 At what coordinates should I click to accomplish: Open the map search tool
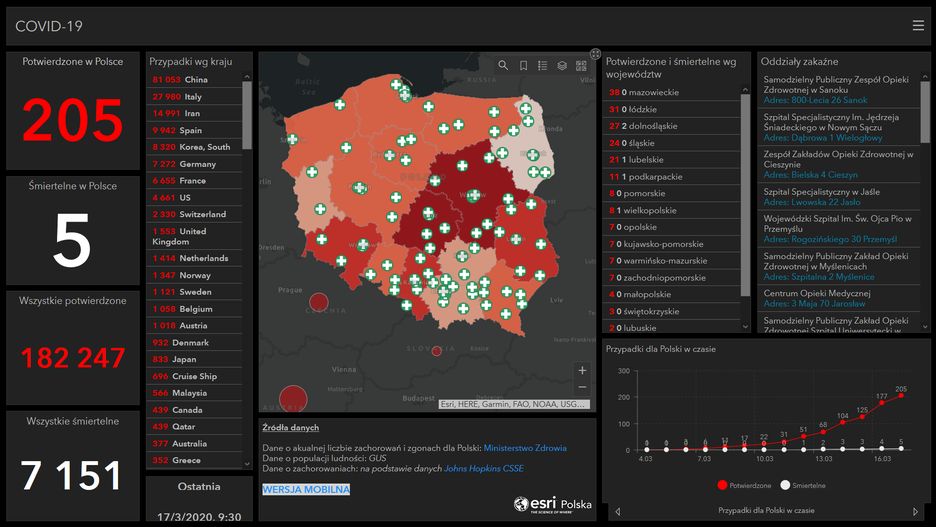tap(503, 66)
